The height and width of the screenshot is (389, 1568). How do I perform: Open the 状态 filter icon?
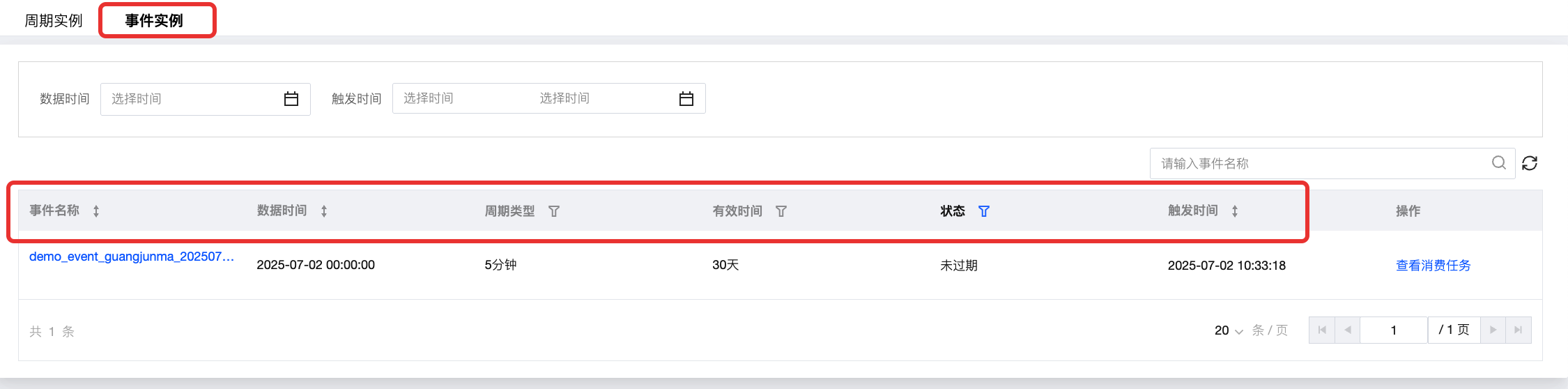coord(984,211)
